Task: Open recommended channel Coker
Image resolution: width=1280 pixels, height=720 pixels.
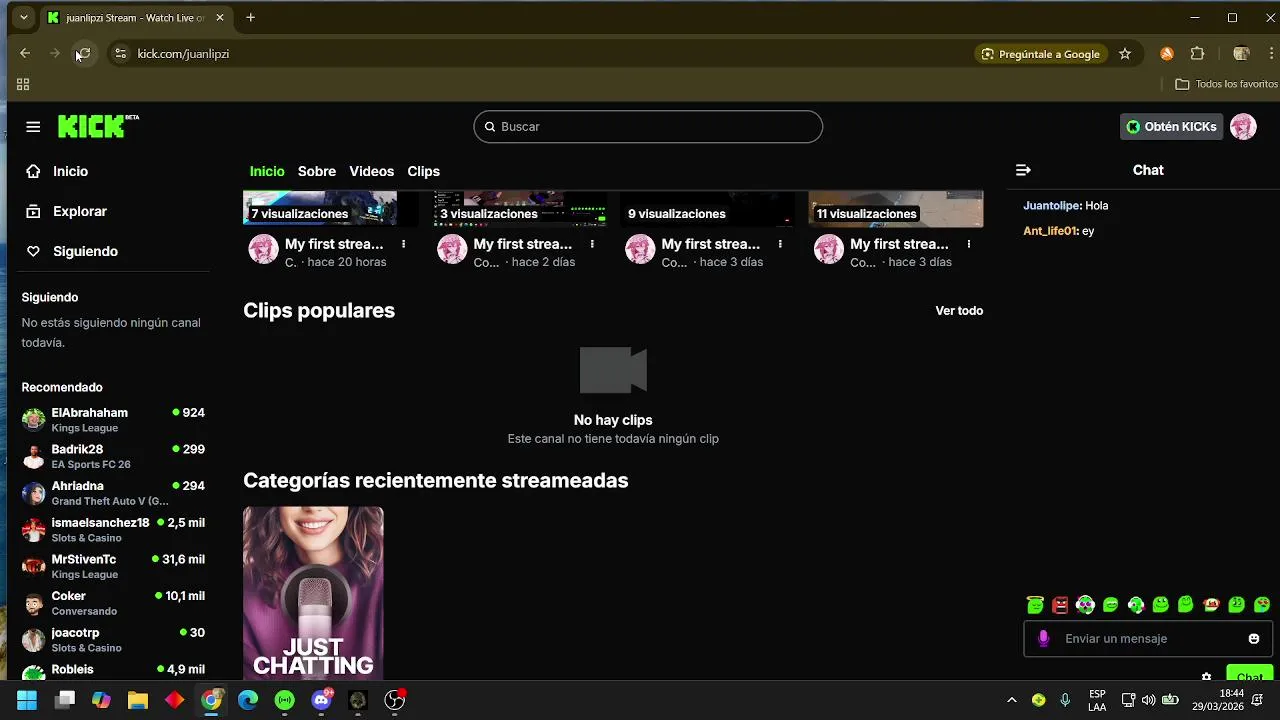Action: tap(113, 603)
